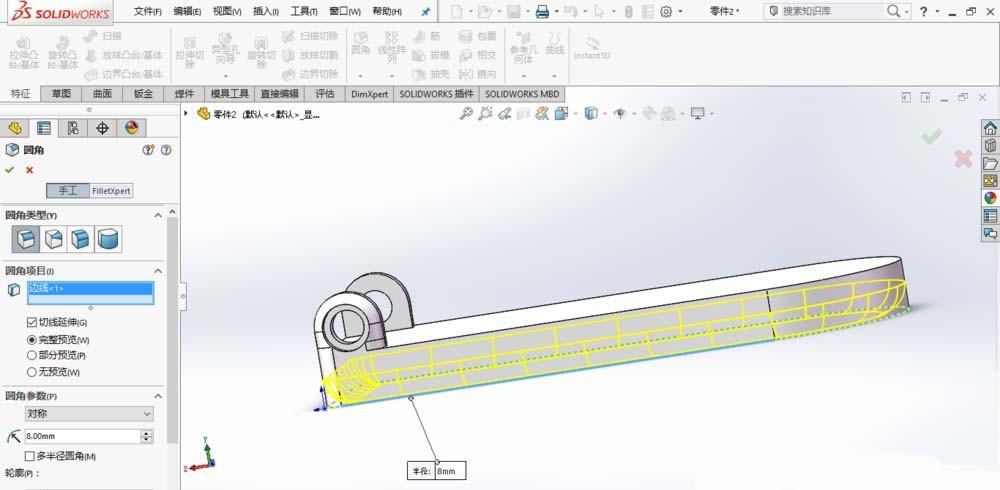Click the Print icon in the top toolbar
1000x490 pixels.
click(542, 11)
